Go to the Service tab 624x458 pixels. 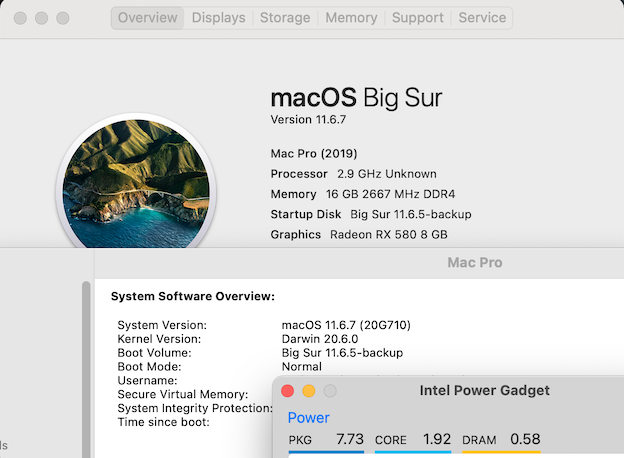coord(482,18)
